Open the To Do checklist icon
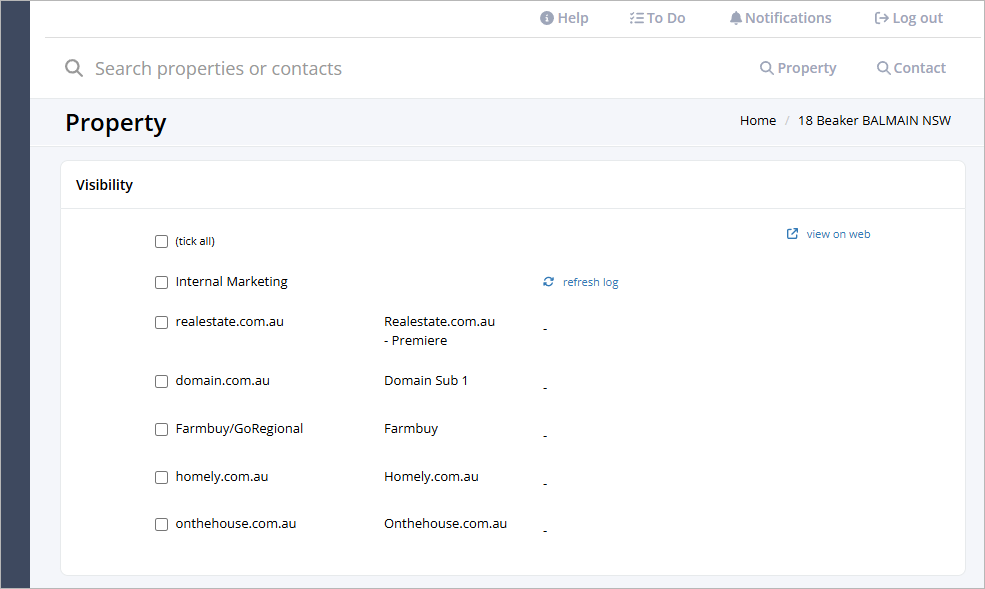985x589 pixels. (636, 18)
